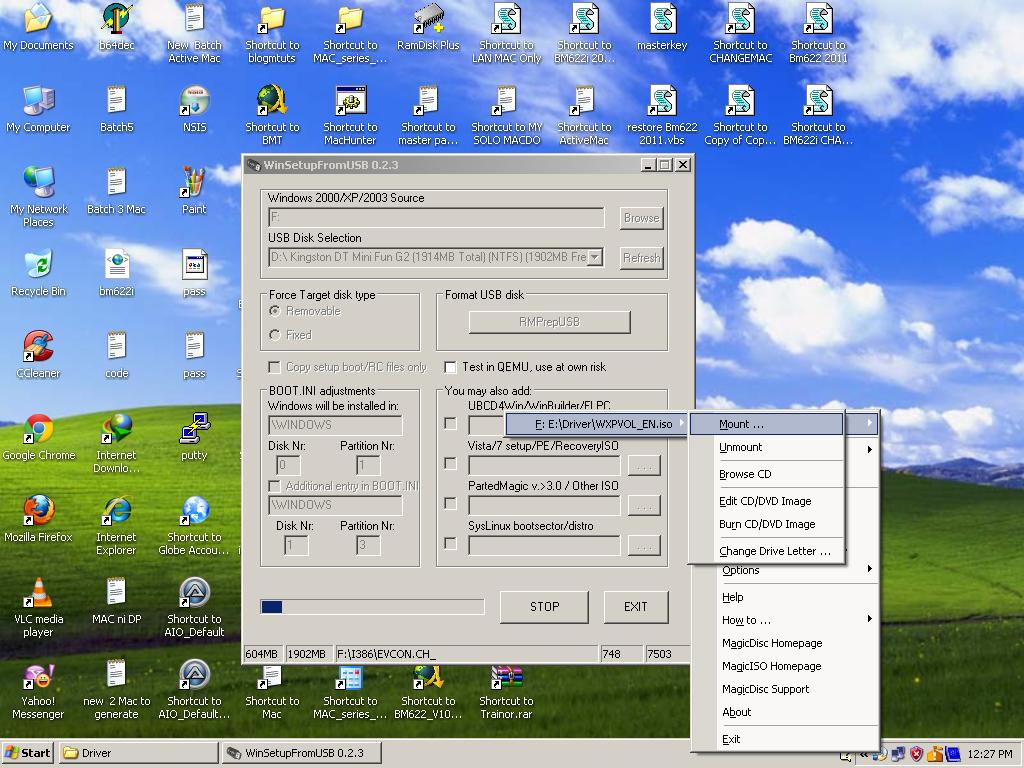This screenshot has height=768, width=1024.
Task: Select the Removable disk type radio
Action: coord(275,311)
